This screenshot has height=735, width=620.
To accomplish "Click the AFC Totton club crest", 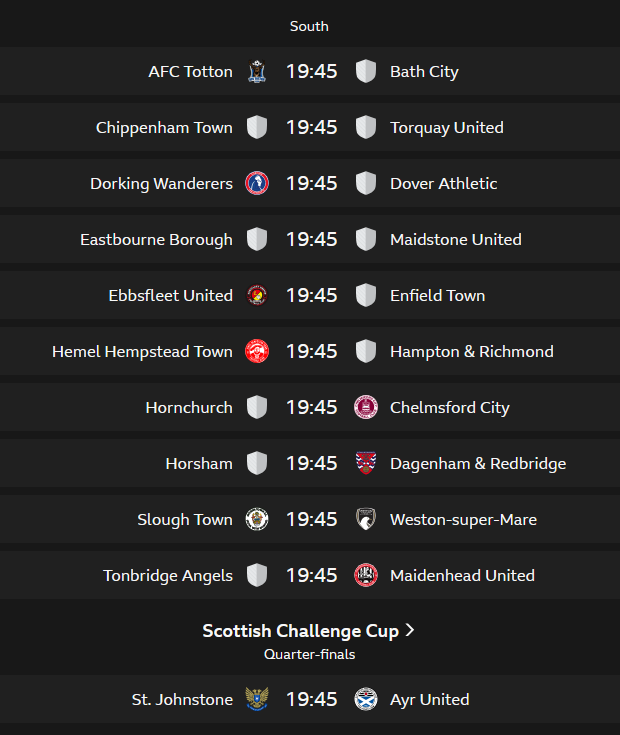I will click(x=257, y=71).
